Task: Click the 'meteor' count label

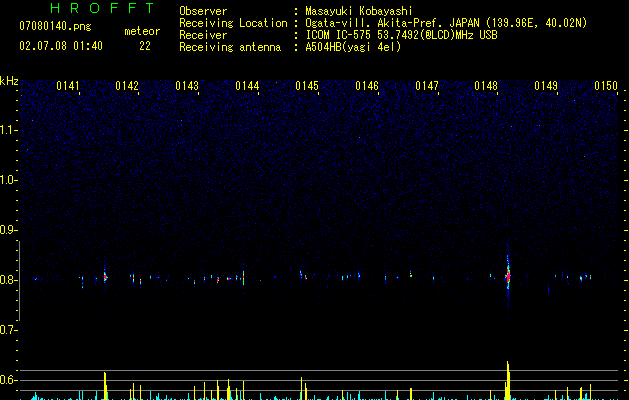Action: coord(142,31)
